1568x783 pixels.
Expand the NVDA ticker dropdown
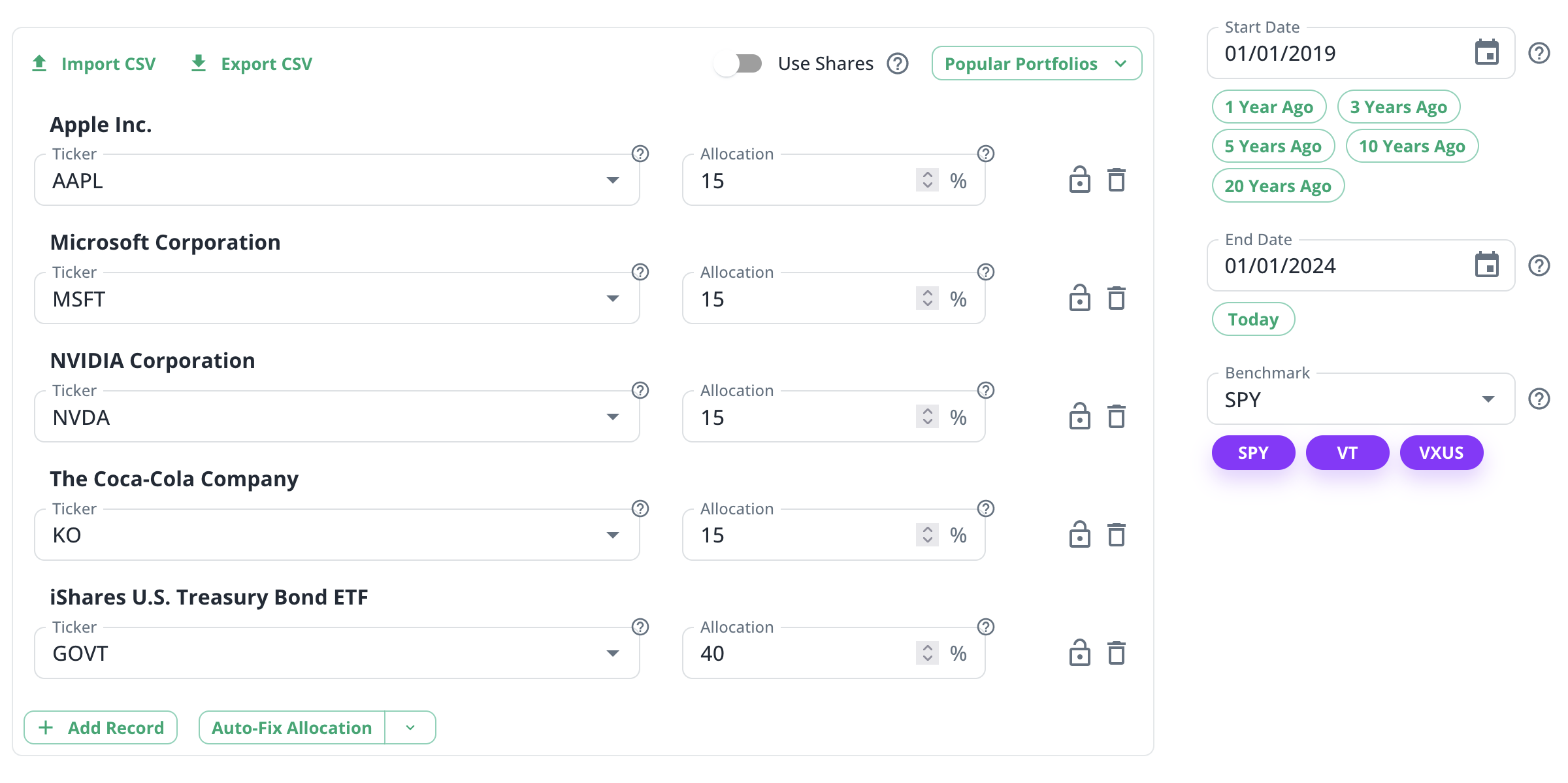[613, 417]
